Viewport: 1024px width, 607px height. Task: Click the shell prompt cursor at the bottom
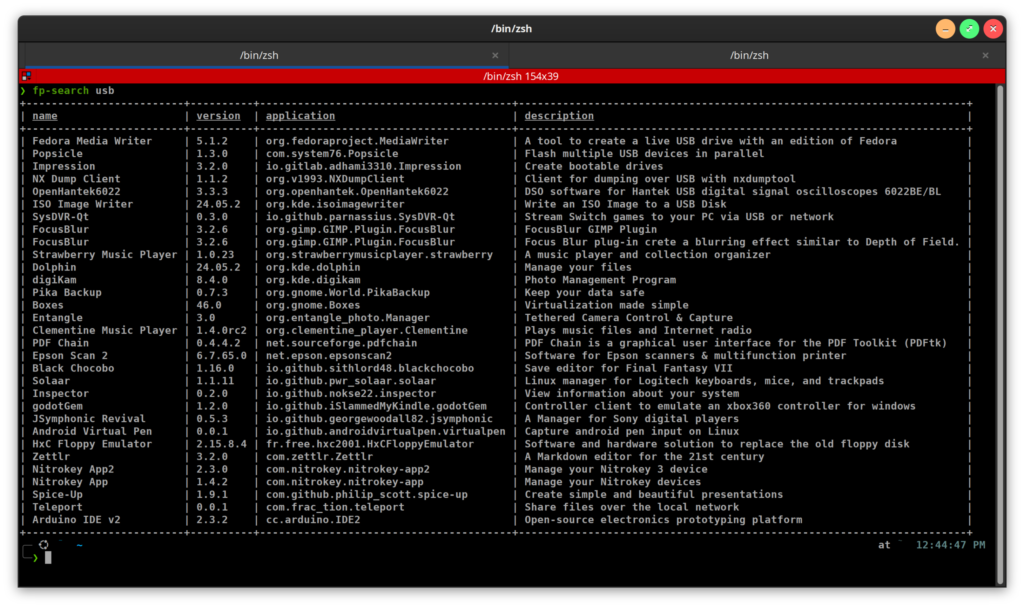47,557
